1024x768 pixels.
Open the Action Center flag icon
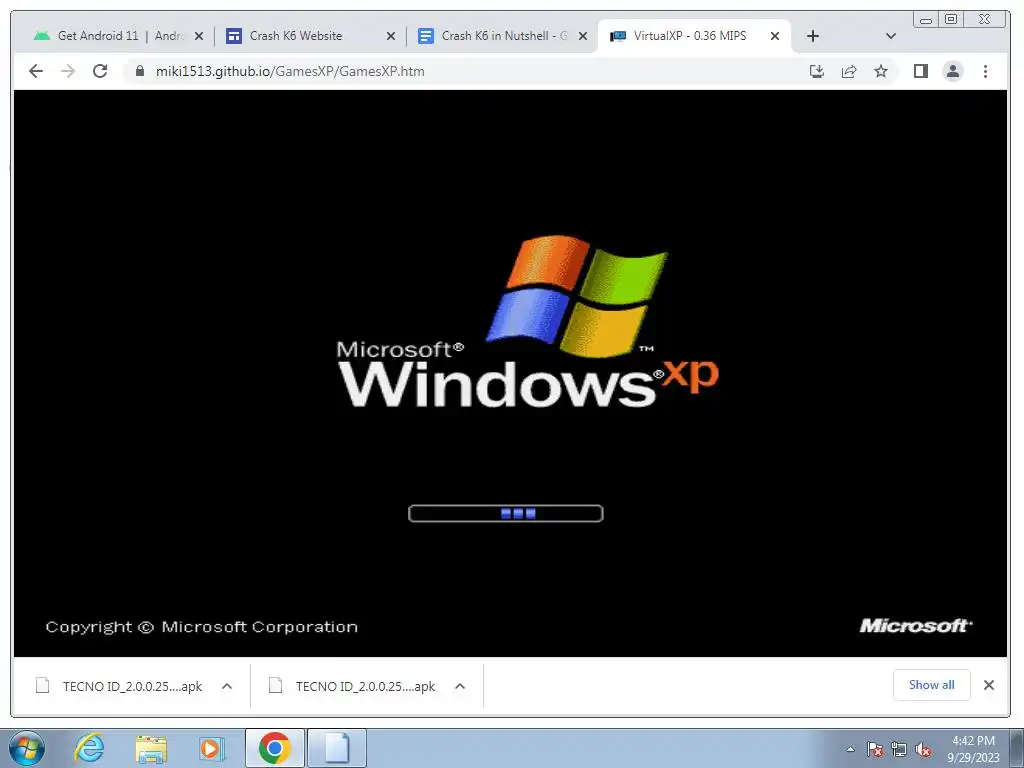point(875,749)
